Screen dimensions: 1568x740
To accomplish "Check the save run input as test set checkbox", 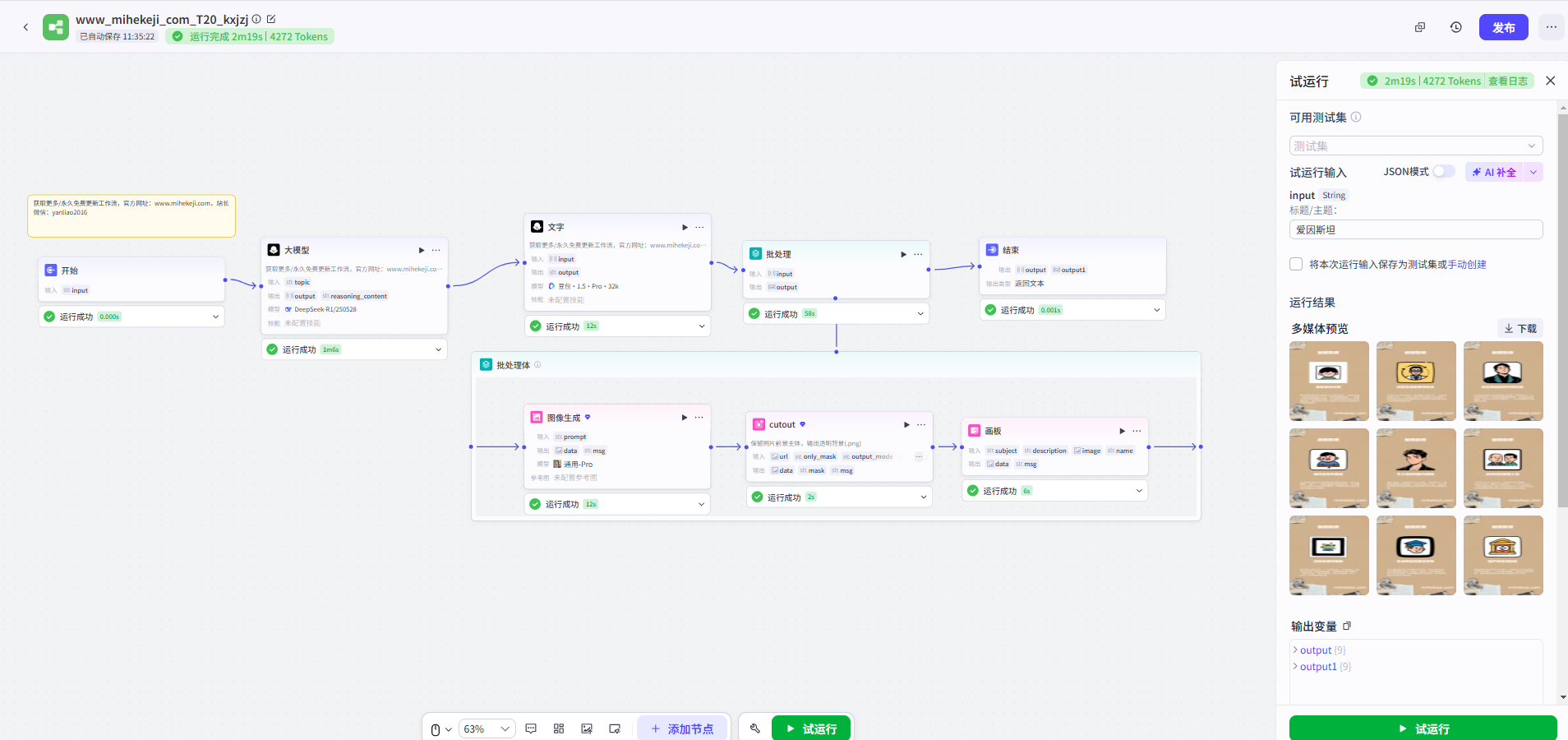I will (1296, 264).
